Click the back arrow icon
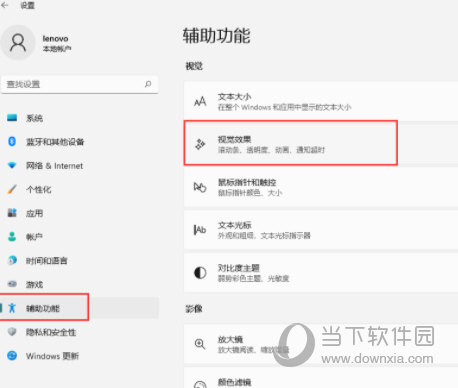458x388 pixels. [x=5, y=5]
